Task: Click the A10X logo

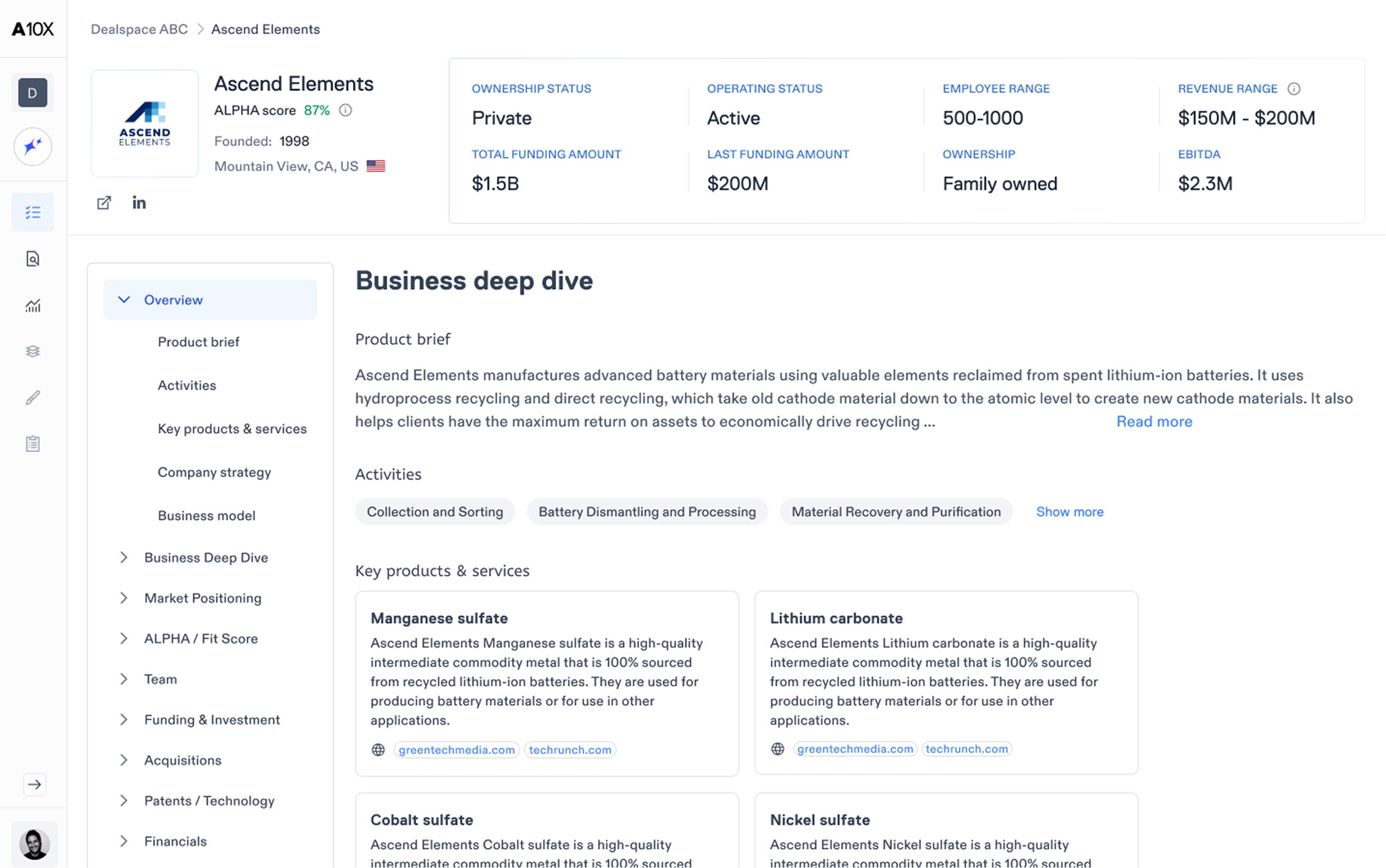Action: point(33,29)
